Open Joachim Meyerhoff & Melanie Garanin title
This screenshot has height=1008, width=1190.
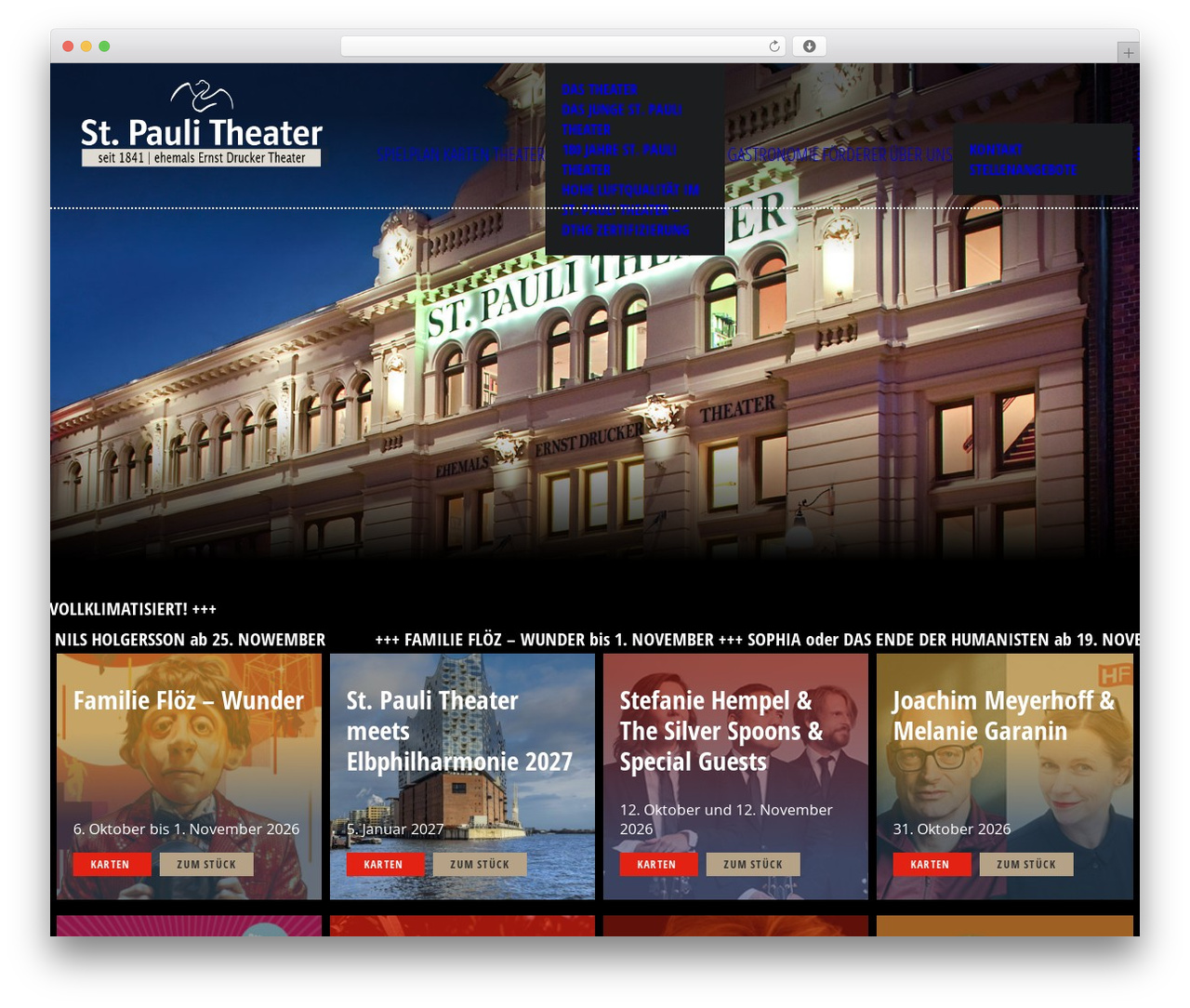pos(1004,715)
